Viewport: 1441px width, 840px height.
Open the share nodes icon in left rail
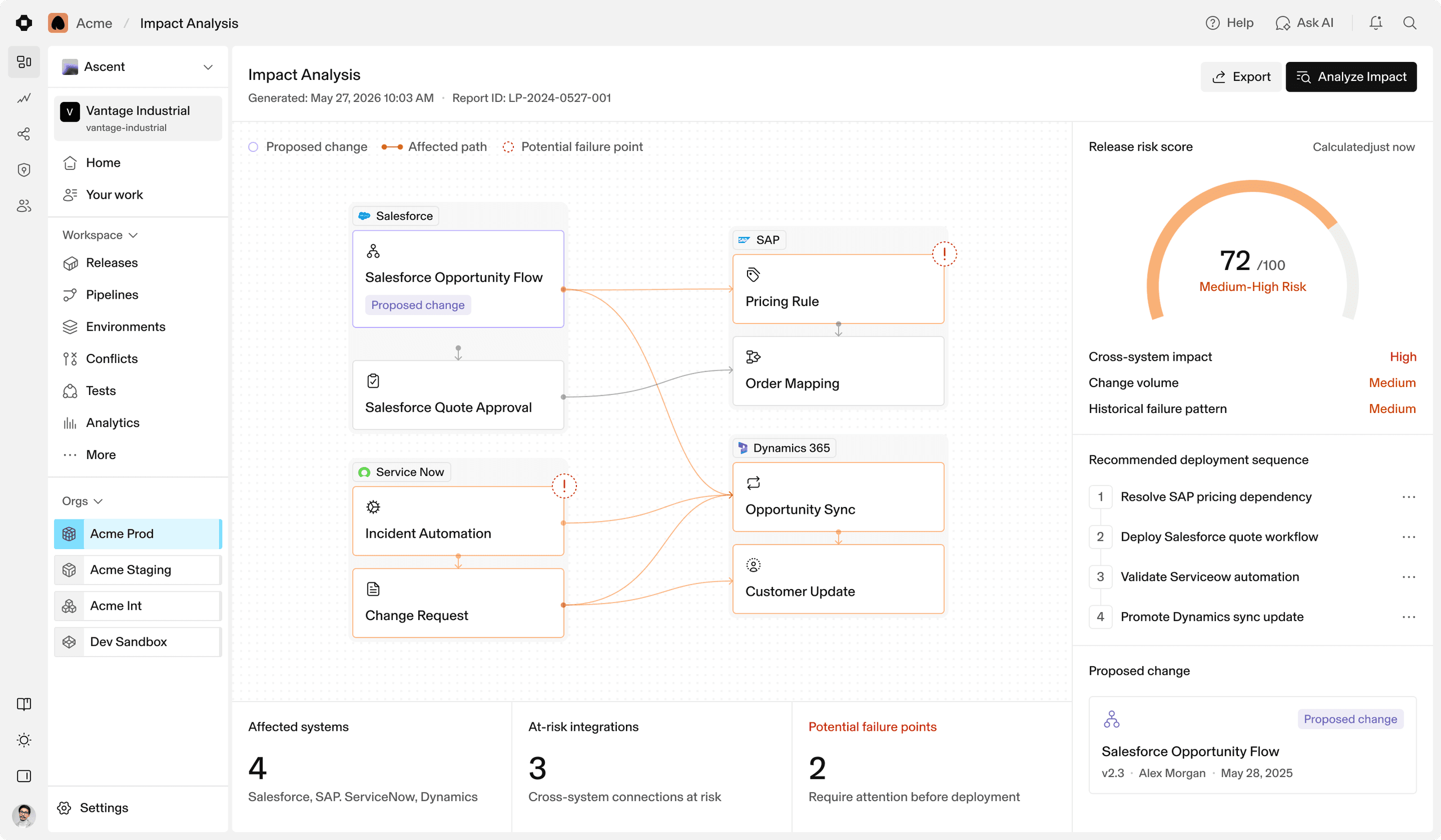[x=24, y=134]
